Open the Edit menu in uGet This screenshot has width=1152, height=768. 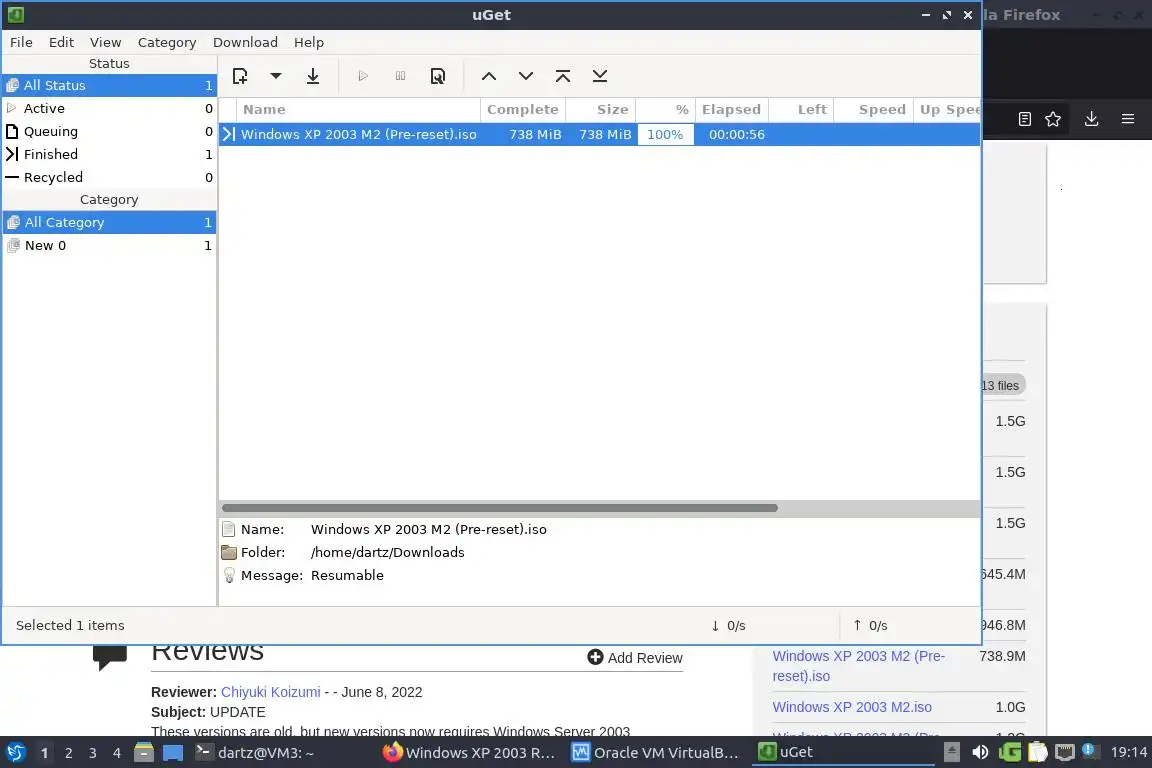61,43
